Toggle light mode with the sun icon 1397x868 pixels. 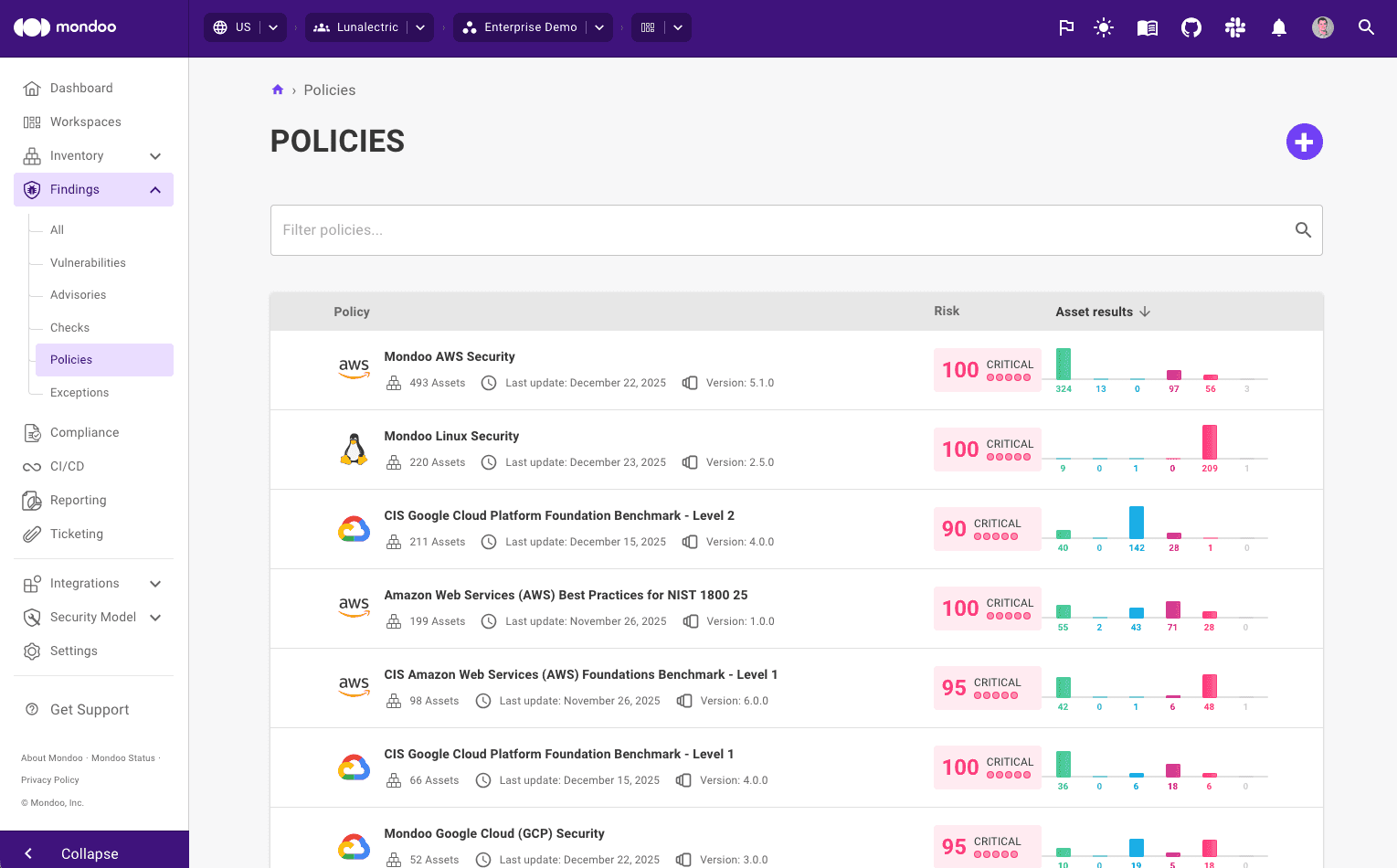pyautogui.click(x=1103, y=27)
